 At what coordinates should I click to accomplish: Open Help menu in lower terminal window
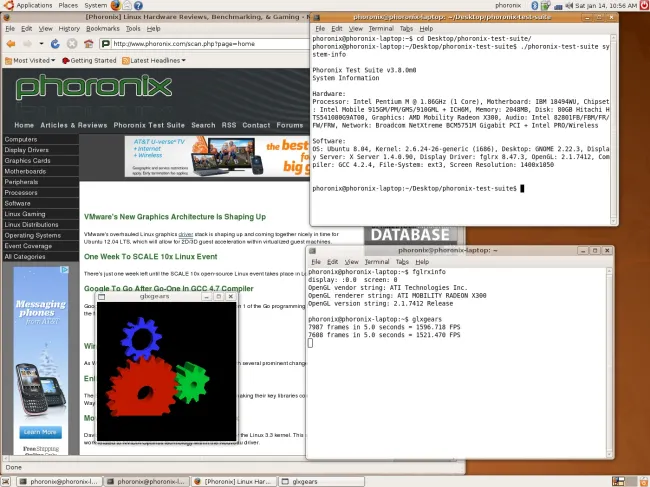click(x=422, y=262)
